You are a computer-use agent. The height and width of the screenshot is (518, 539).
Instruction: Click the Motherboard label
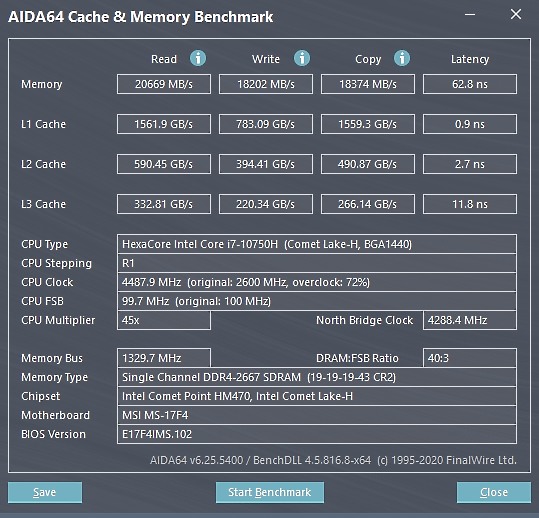(x=55, y=415)
